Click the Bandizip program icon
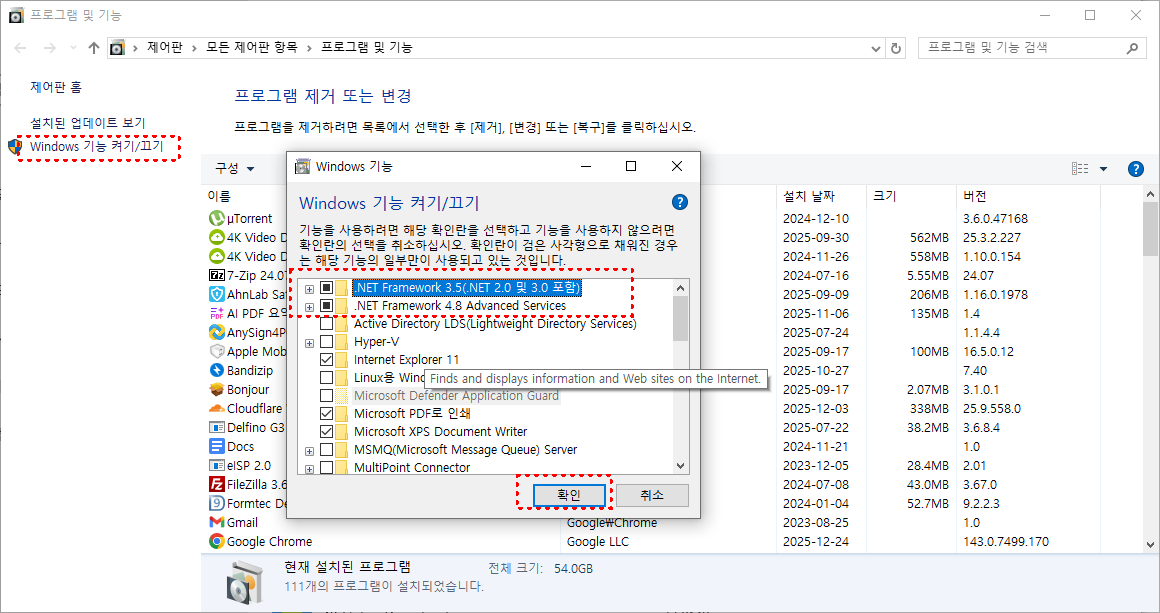The image size is (1160, 613). (217, 370)
